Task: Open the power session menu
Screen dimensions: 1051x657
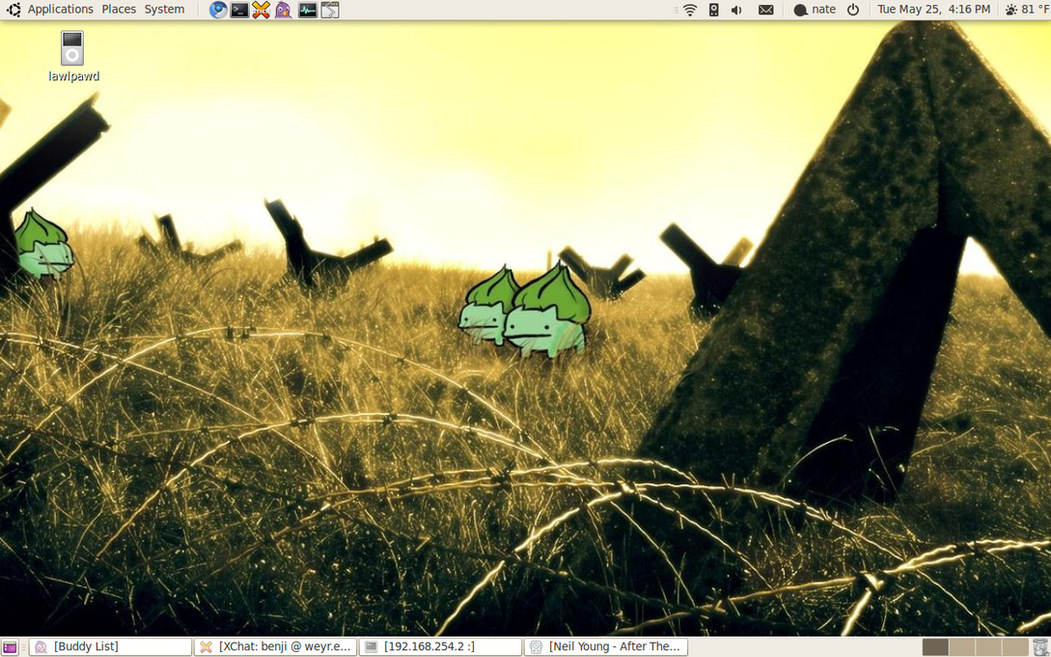Action: pos(853,10)
